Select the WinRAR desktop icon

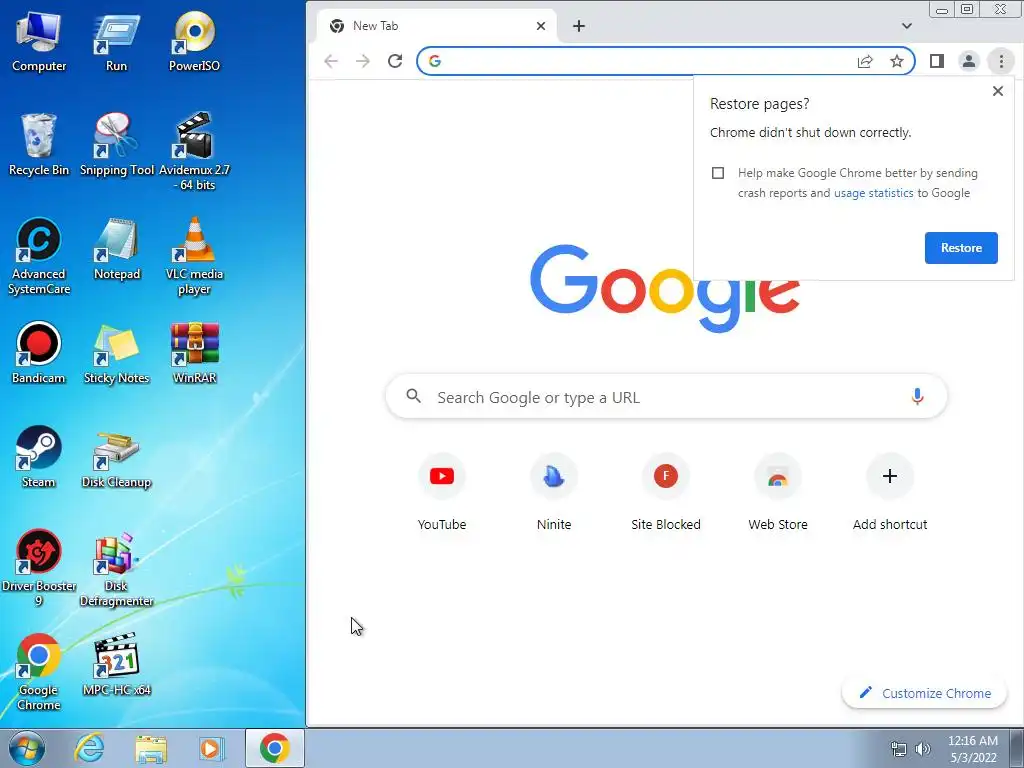(194, 353)
